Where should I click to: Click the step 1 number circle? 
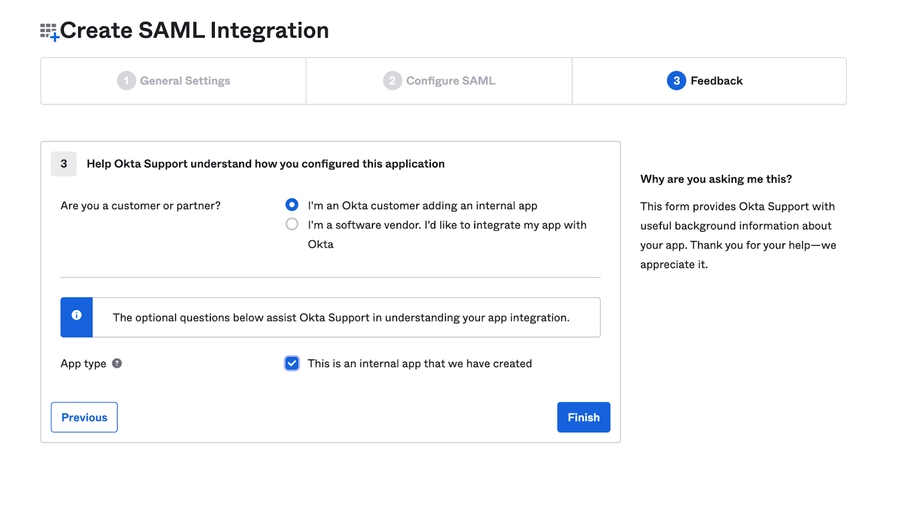coord(126,81)
